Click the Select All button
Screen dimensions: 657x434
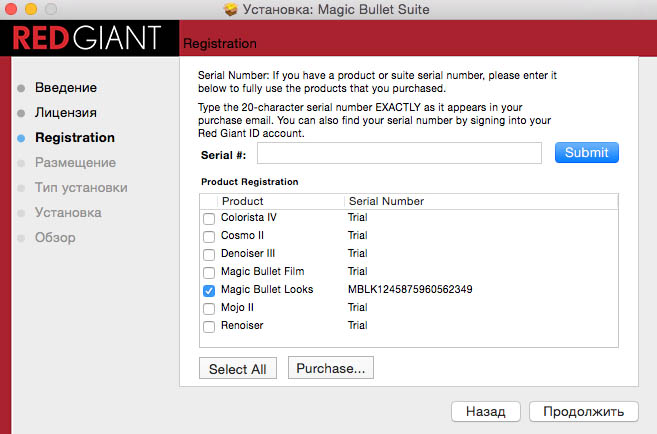coord(238,368)
